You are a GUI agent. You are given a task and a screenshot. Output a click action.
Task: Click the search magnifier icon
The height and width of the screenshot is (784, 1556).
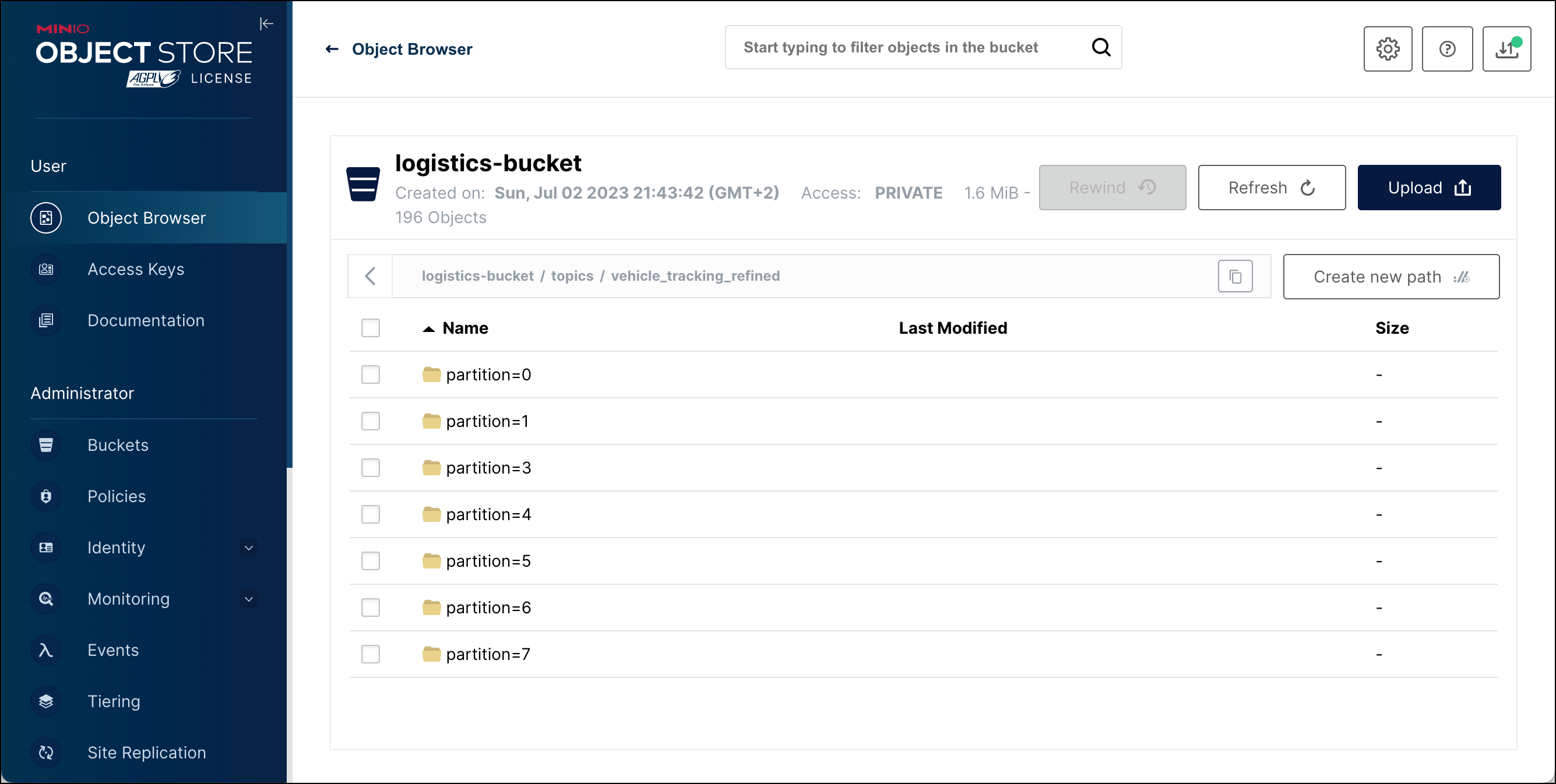[1101, 47]
